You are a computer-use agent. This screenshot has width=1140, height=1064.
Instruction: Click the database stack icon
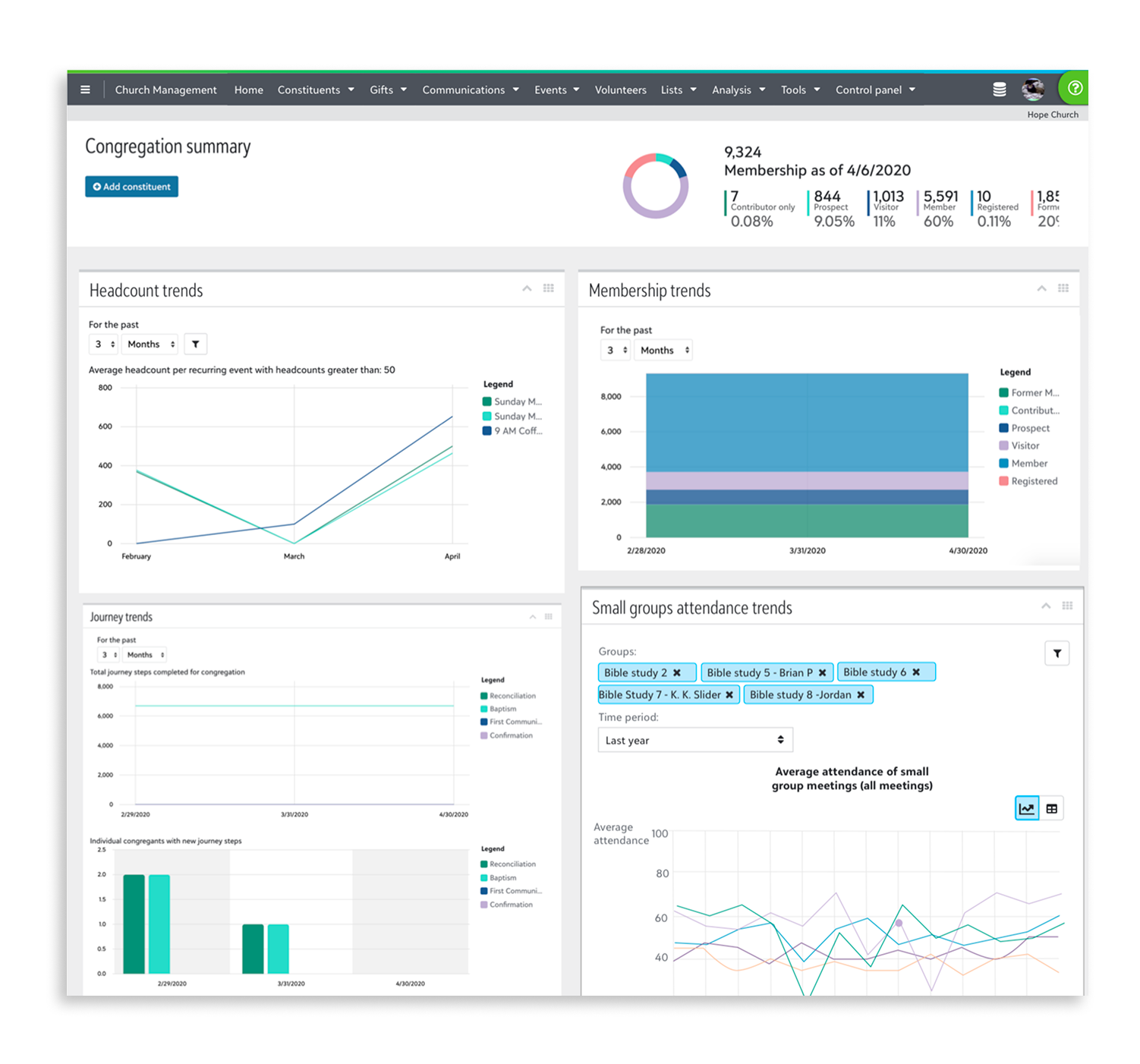pyautogui.click(x=999, y=90)
